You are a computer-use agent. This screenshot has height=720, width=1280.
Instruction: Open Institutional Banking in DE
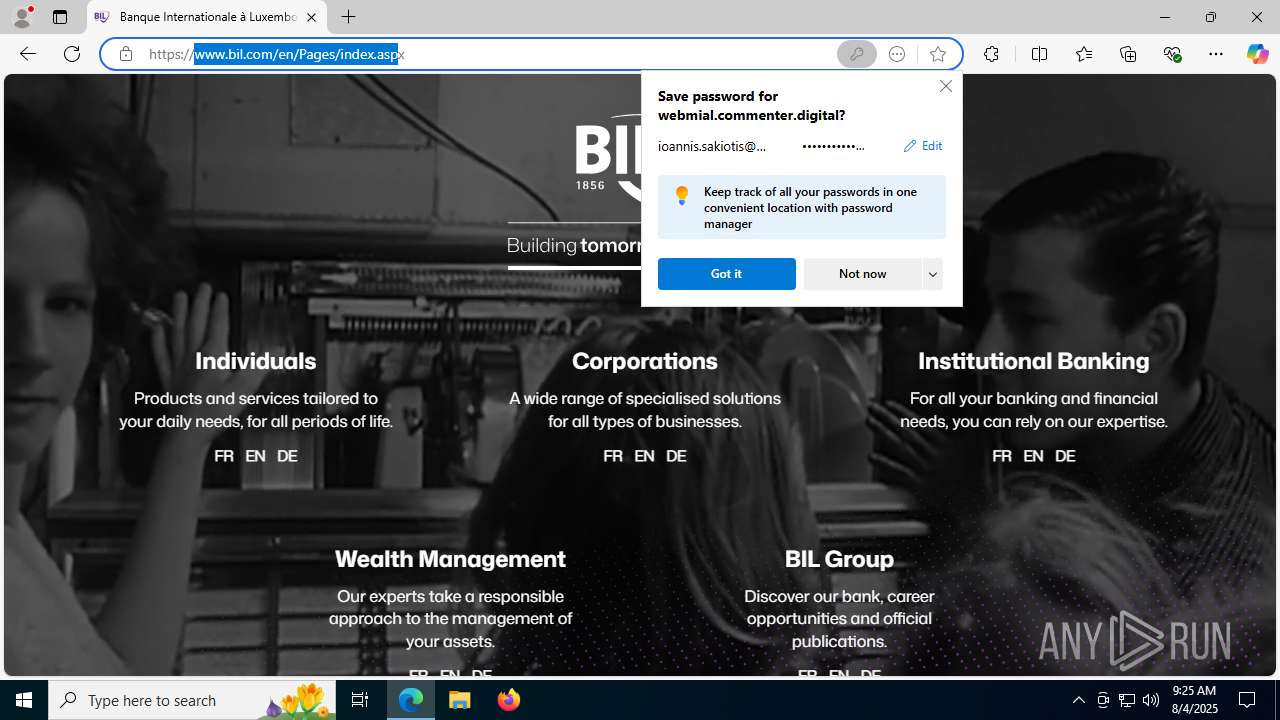[x=1065, y=456]
